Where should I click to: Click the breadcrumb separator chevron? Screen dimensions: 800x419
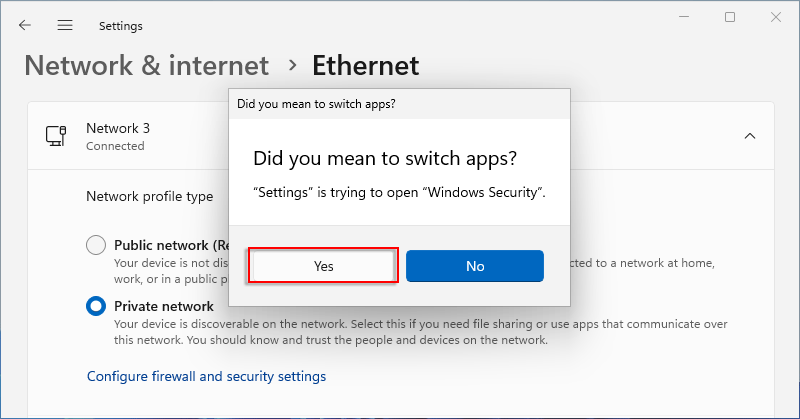(292, 65)
